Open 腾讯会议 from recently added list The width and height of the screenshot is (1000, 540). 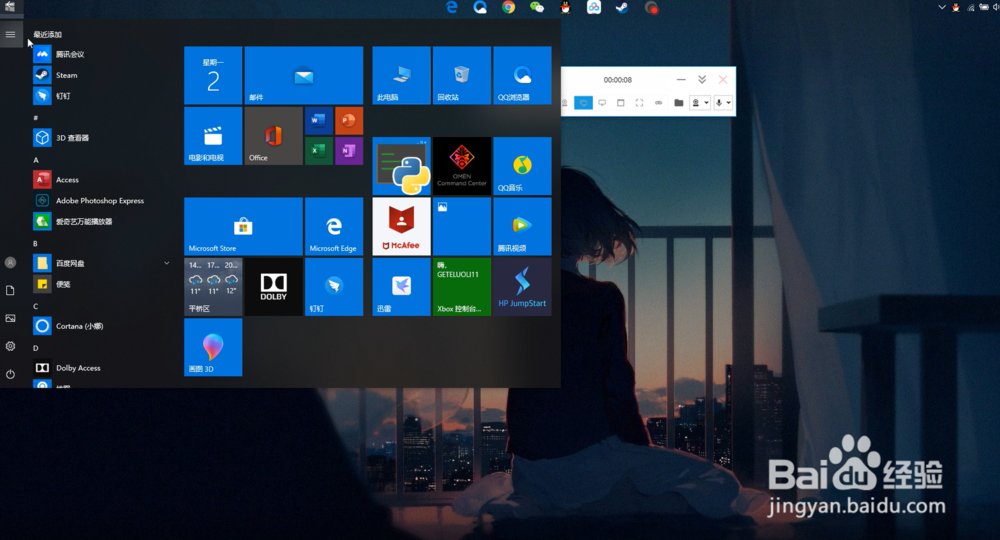(102, 54)
